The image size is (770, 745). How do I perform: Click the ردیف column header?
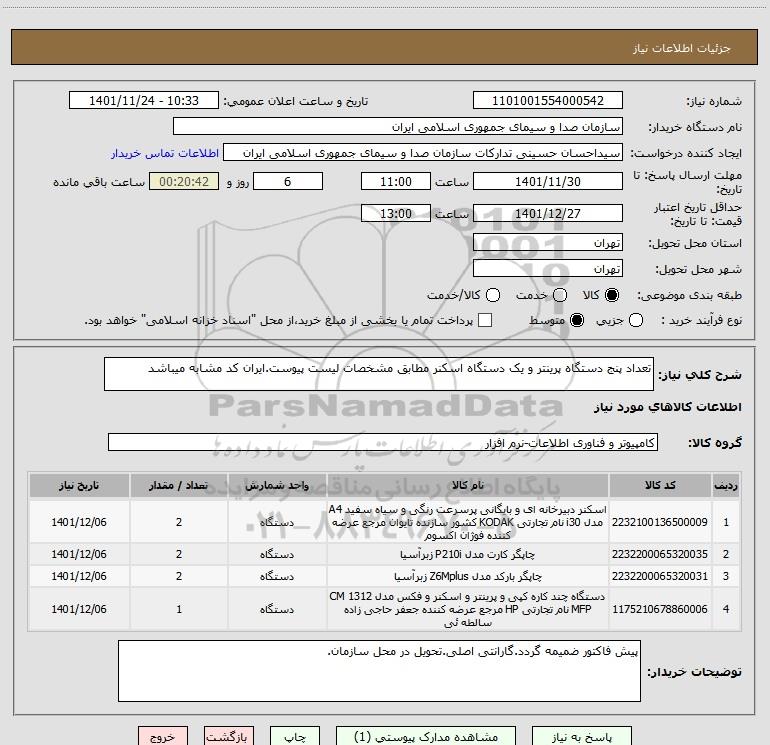point(726,485)
